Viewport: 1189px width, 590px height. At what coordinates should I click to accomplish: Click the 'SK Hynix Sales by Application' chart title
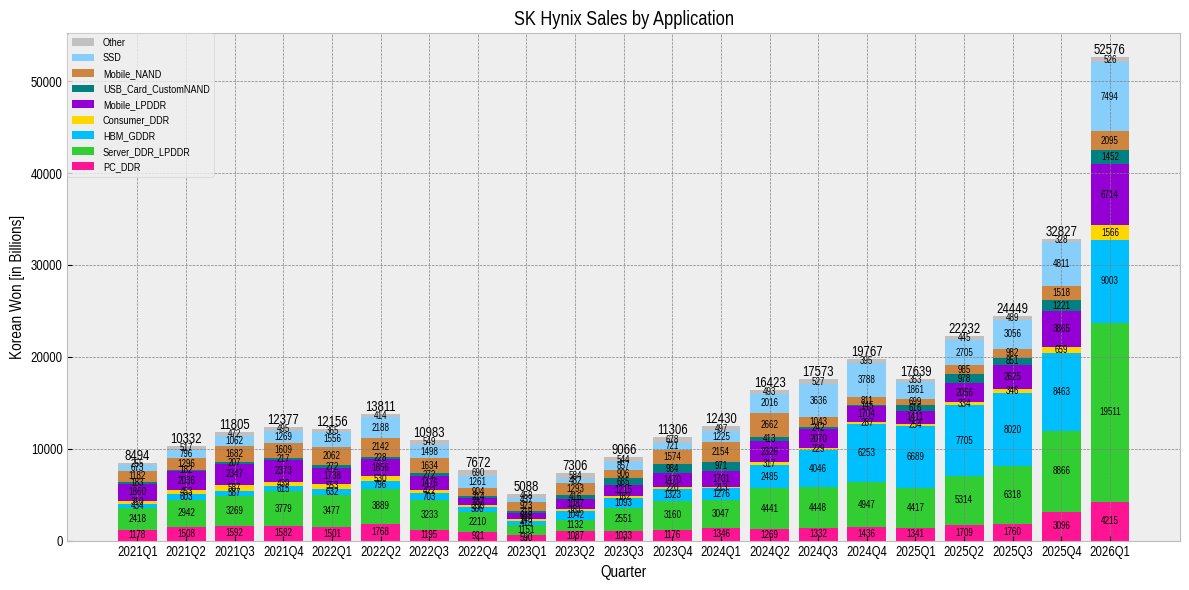tap(624, 18)
